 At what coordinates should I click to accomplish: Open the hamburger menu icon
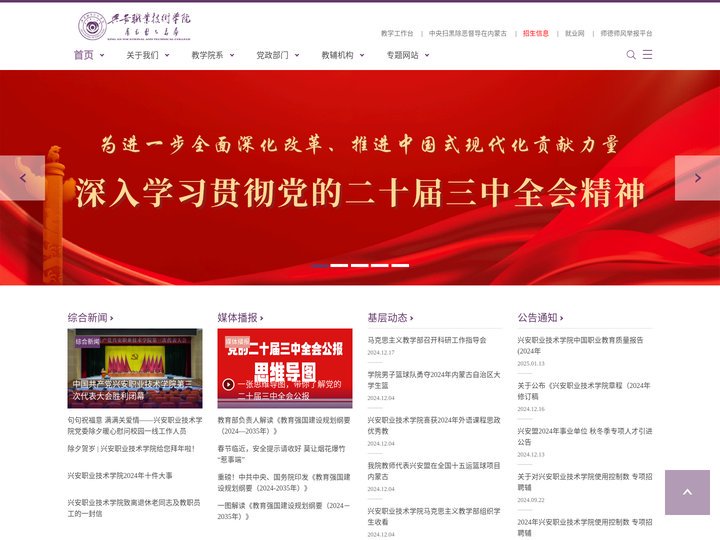(x=647, y=55)
